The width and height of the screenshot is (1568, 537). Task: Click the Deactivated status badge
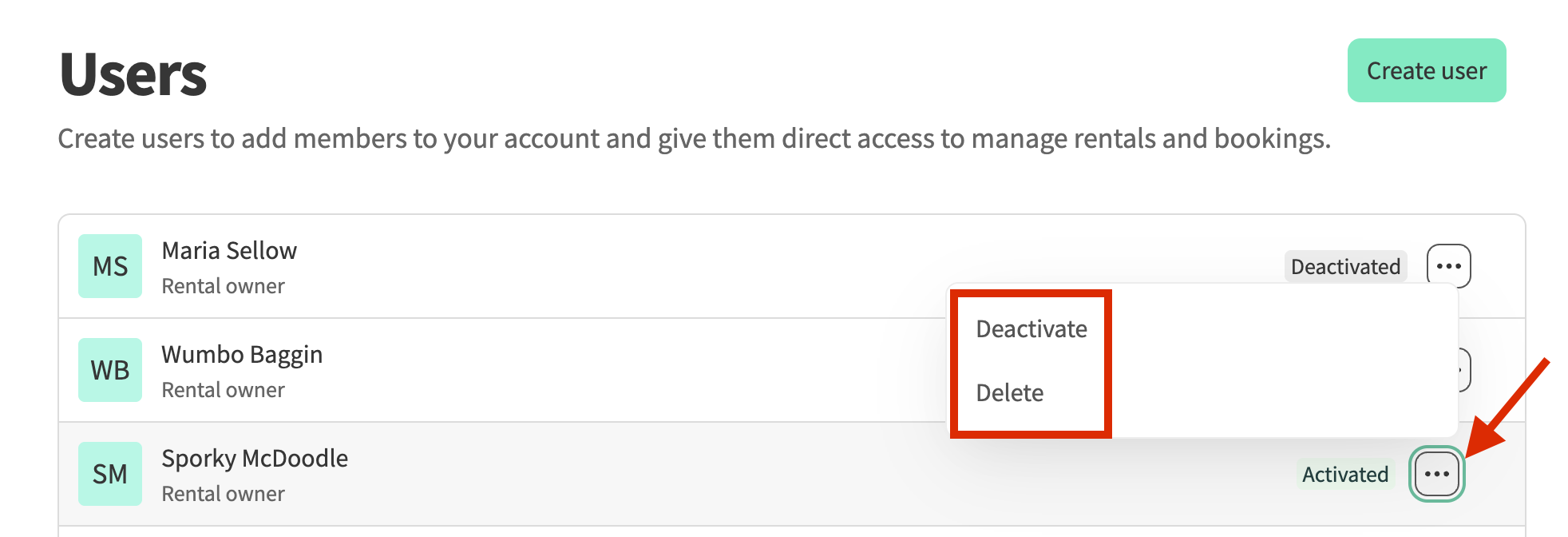coord(1345,266)
